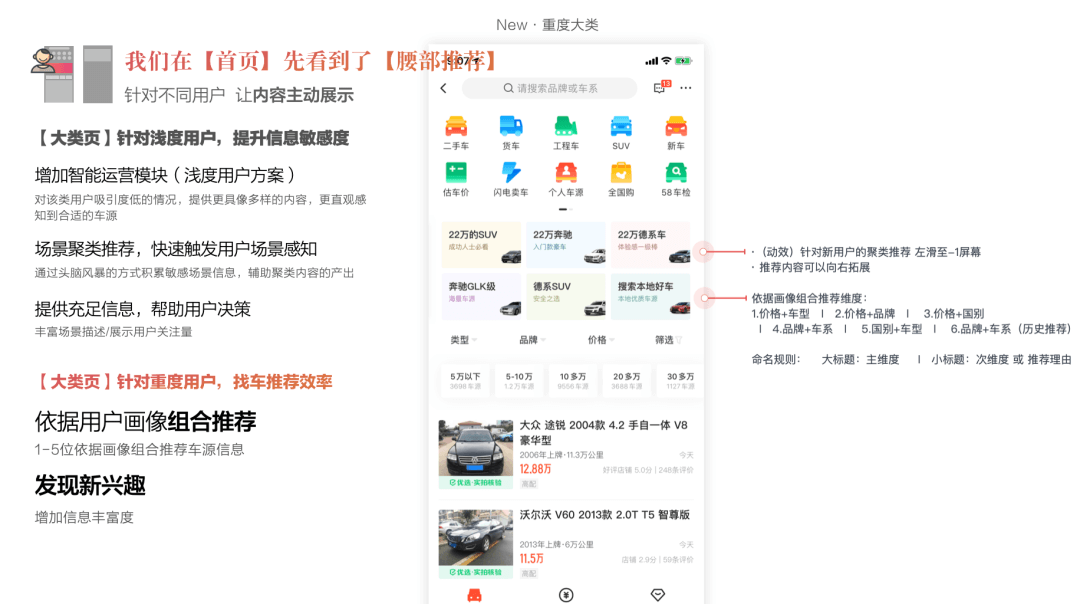This screenshot has width=1080, height=604.
Task: Tap the back arrow in the phone header
Action: [444, 88]
